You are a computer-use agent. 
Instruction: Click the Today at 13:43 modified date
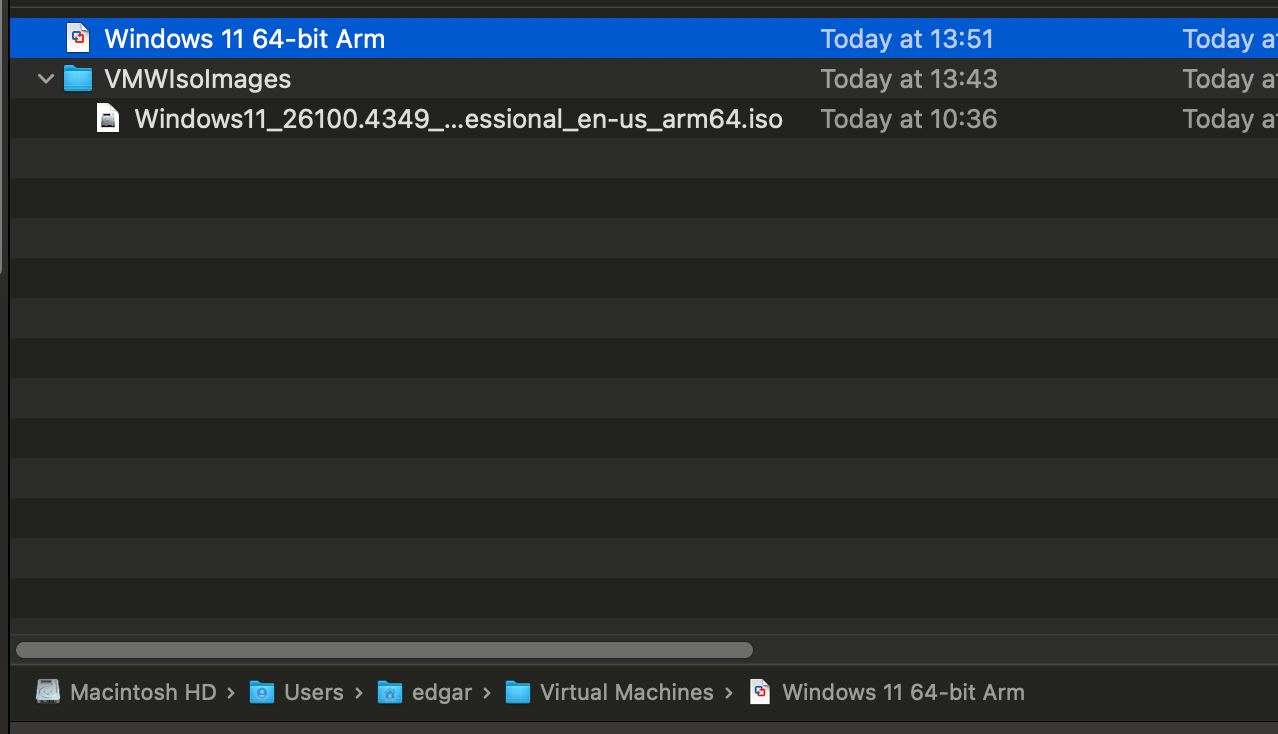(x=909, y=79)
